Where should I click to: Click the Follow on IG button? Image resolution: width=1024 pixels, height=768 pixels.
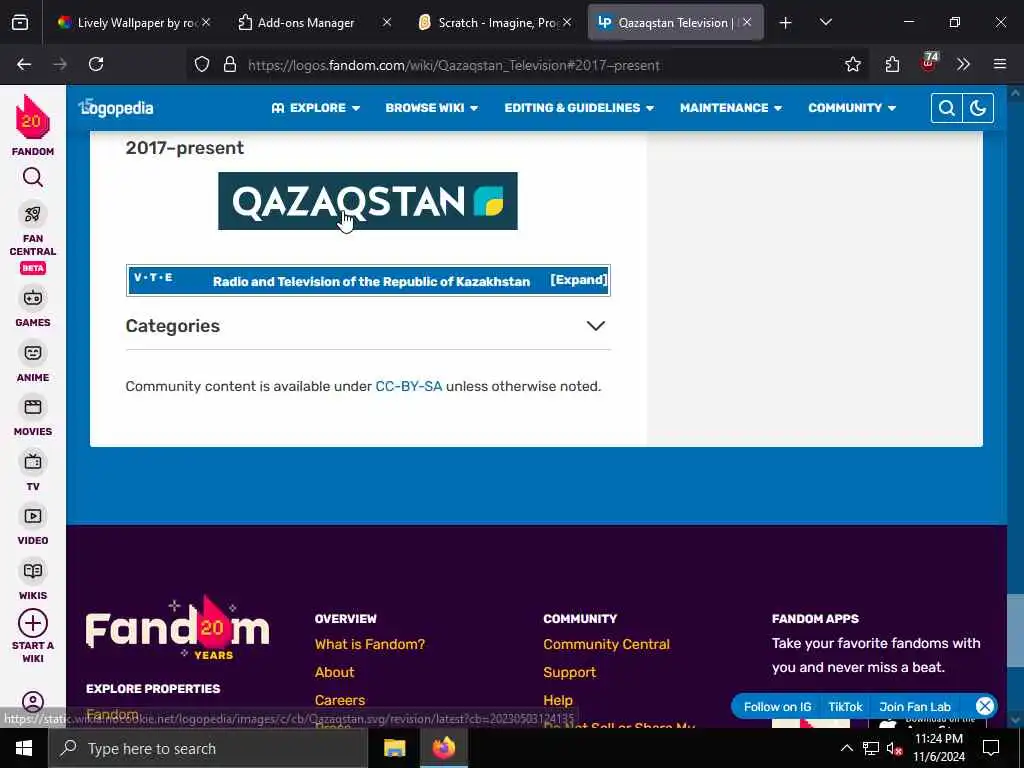point(777,707)
